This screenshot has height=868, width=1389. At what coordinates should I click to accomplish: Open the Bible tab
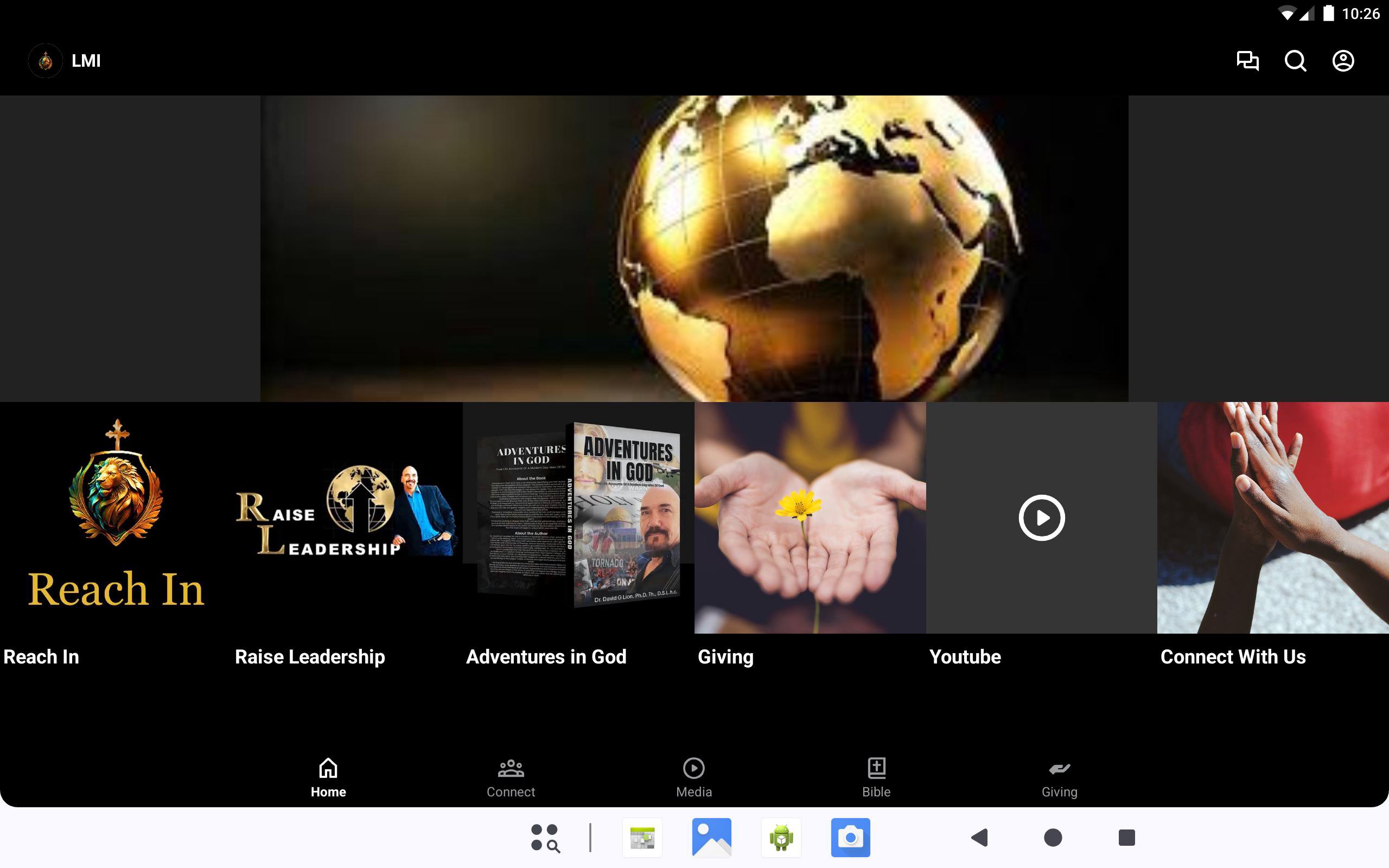[876, 778]
